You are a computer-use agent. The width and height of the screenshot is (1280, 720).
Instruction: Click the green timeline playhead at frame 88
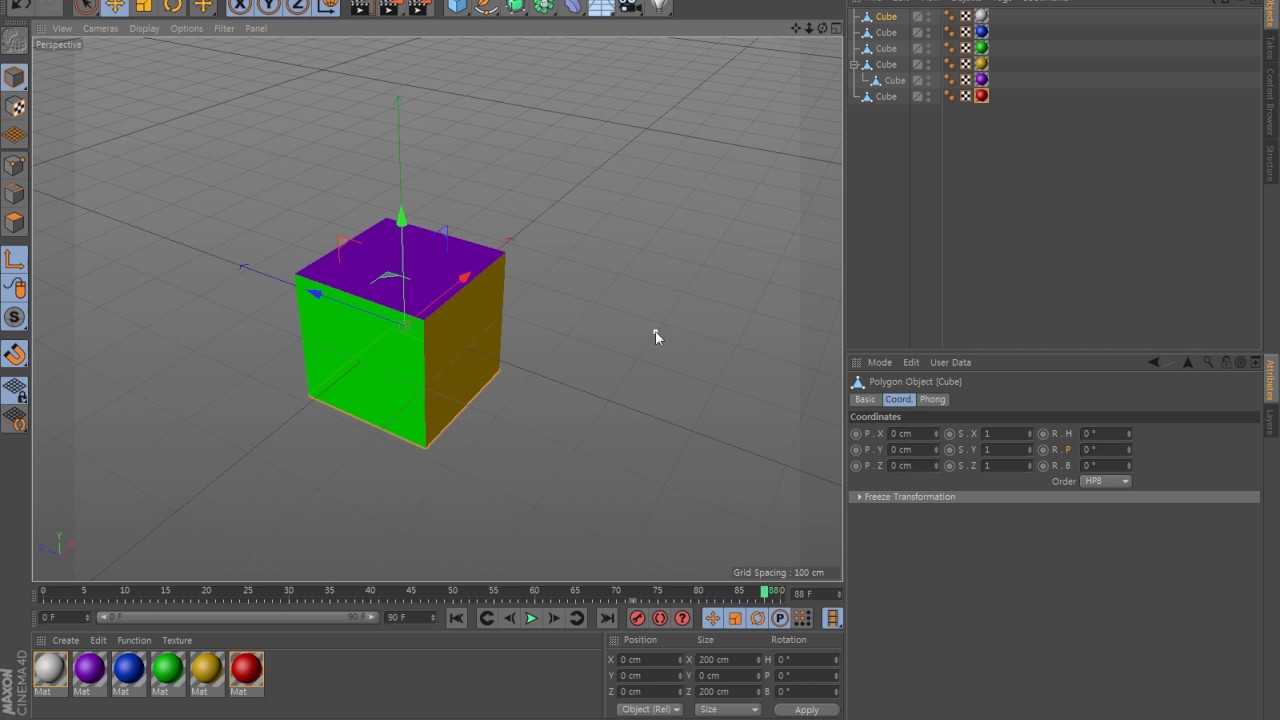pos(765,592)
